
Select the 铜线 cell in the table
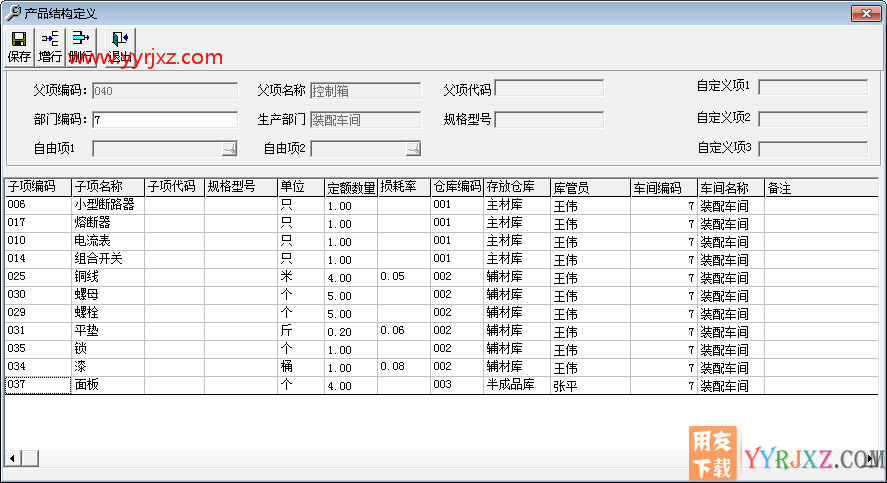[x=107, y=277]
